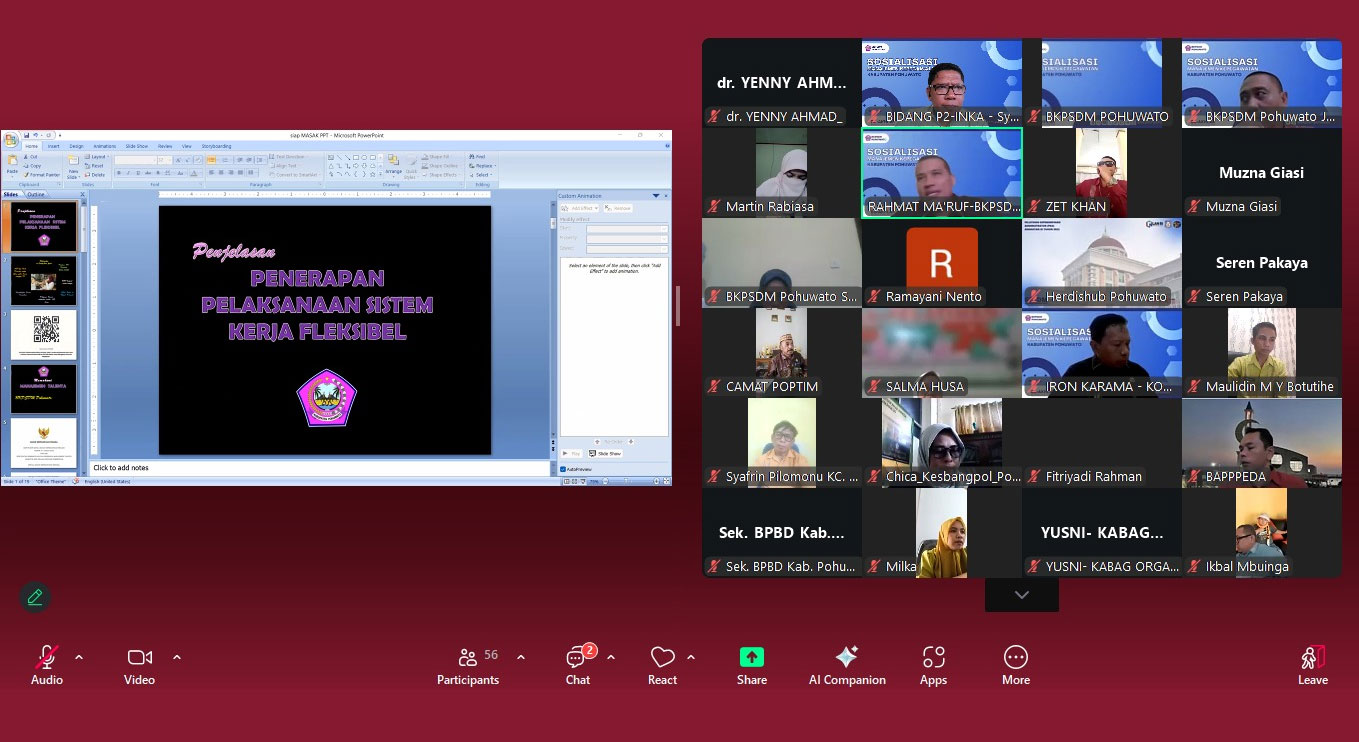The height and width of the screenshot is (742, 1359).
Task: Select RAHMAT MA'RUF-BKPSD video tile
Action: tap(941, 173)
